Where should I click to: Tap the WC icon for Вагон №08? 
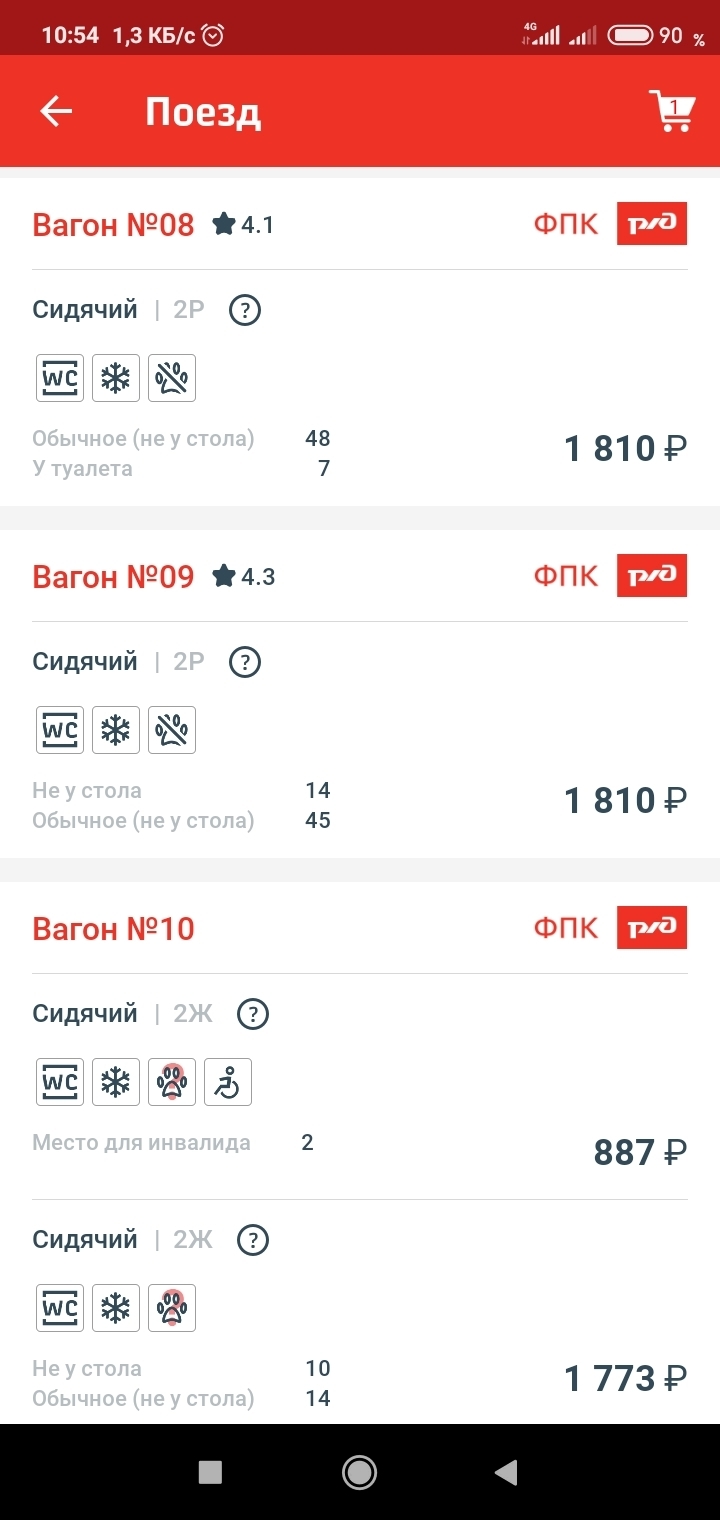tap(60, 378)
